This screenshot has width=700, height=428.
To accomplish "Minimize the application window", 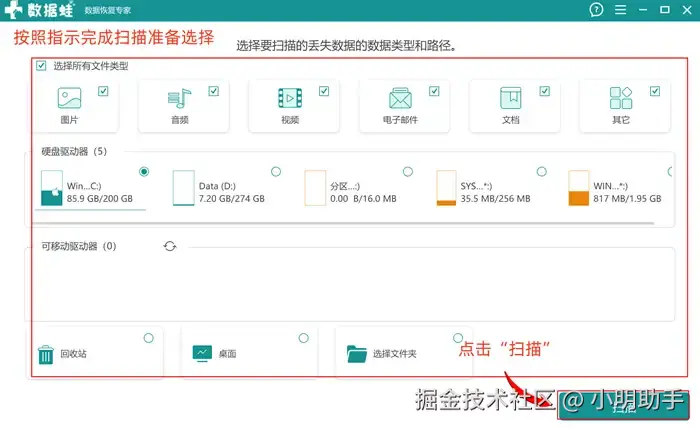I will pos(643,10).
